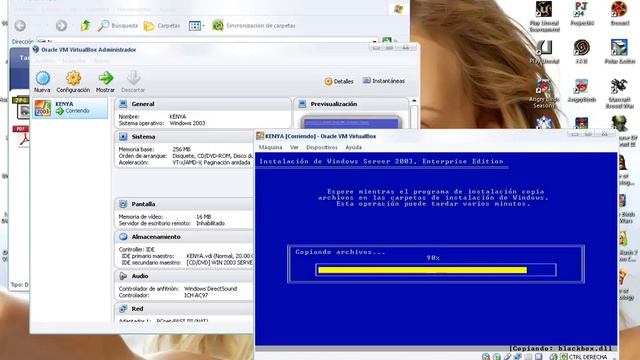640x360 pixels.
Task: Click the optical disk status bar icon
Action: [497, 357]
